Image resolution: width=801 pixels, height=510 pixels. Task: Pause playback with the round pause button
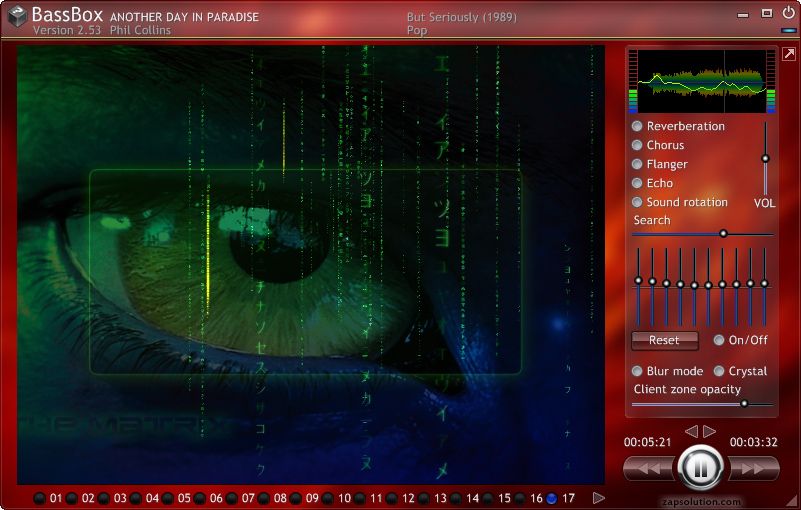[x=700, y=468]
